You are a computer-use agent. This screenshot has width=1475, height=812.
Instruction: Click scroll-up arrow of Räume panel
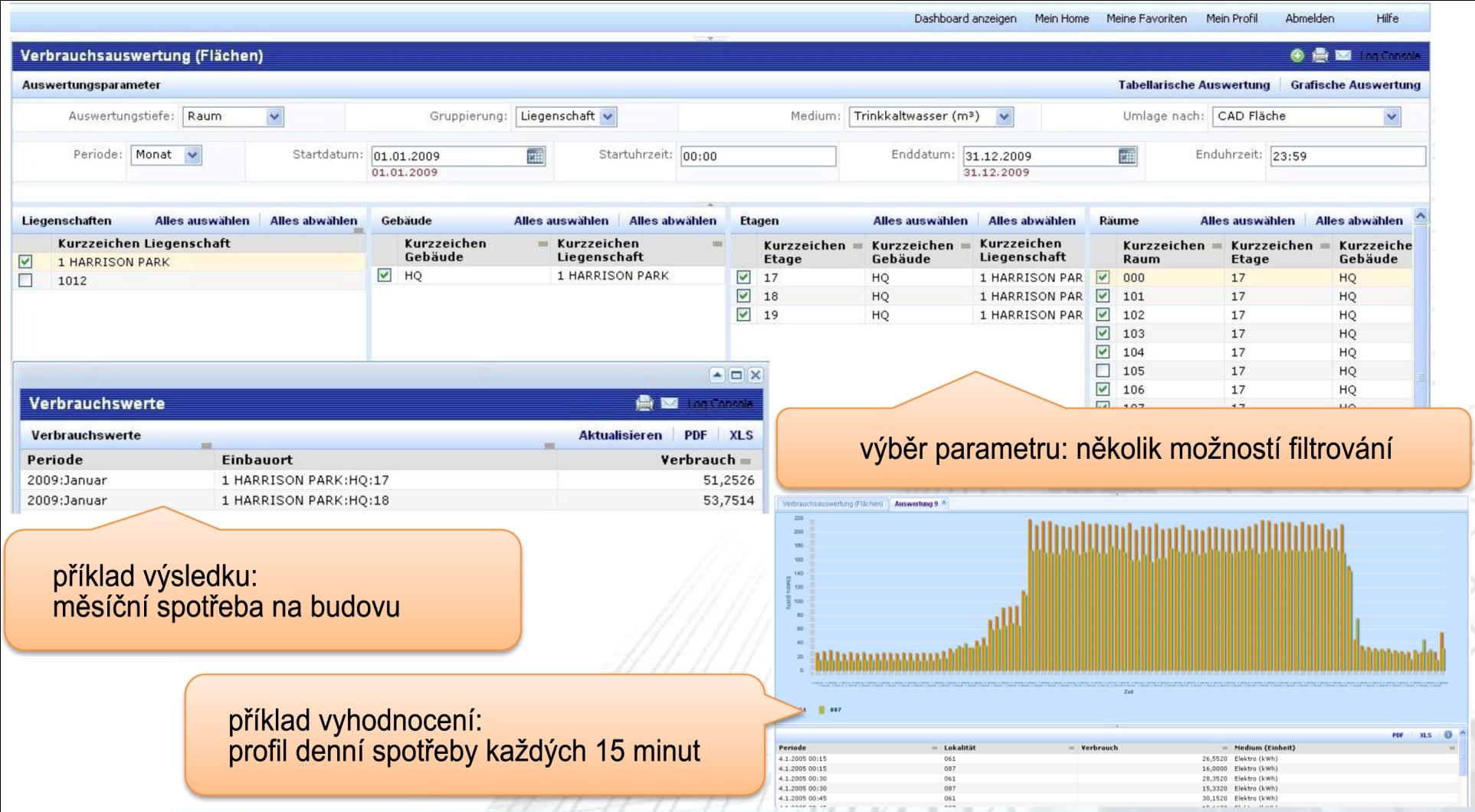tap(1421, 217)
